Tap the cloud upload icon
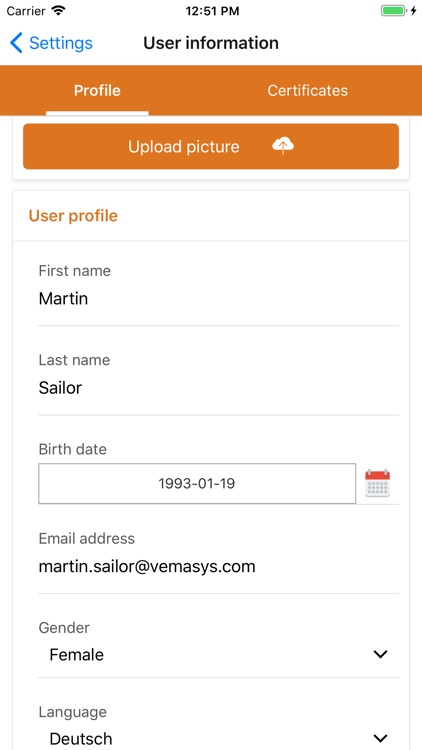This screenshot has height=750, width=422. [x=283, y=145]
